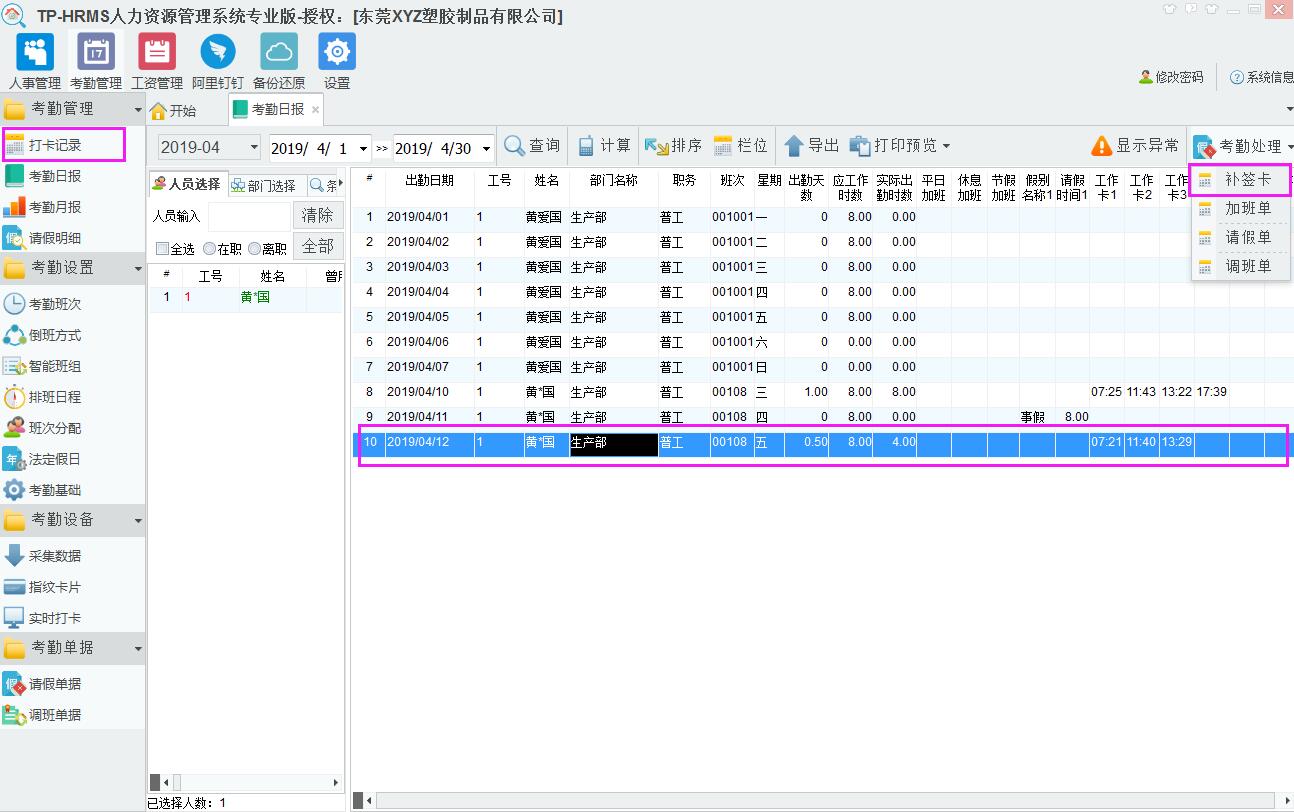
Task: Select the employee row 黄*国 in list
Action: 246,297
